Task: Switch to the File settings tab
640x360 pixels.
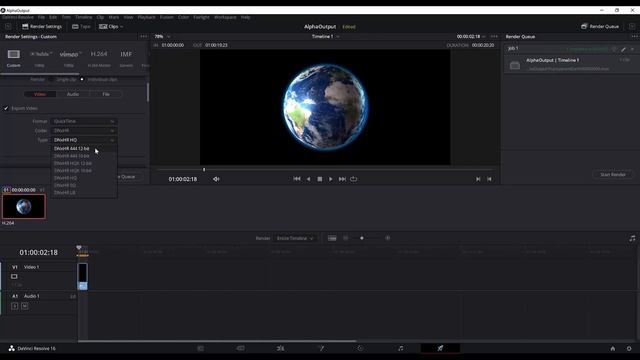Action: pos(106,94)
